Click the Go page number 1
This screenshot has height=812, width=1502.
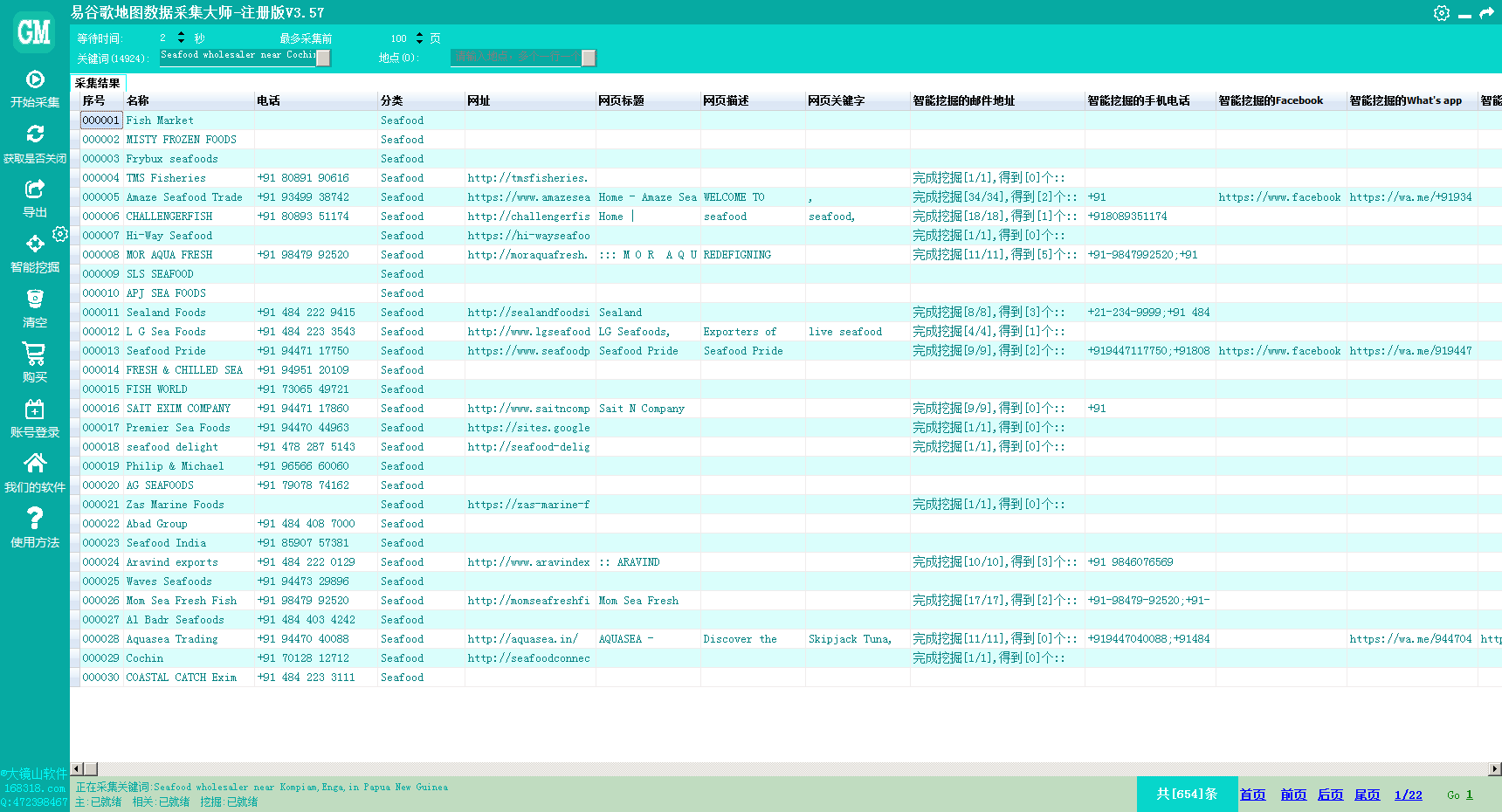(x=1470, y=795)
